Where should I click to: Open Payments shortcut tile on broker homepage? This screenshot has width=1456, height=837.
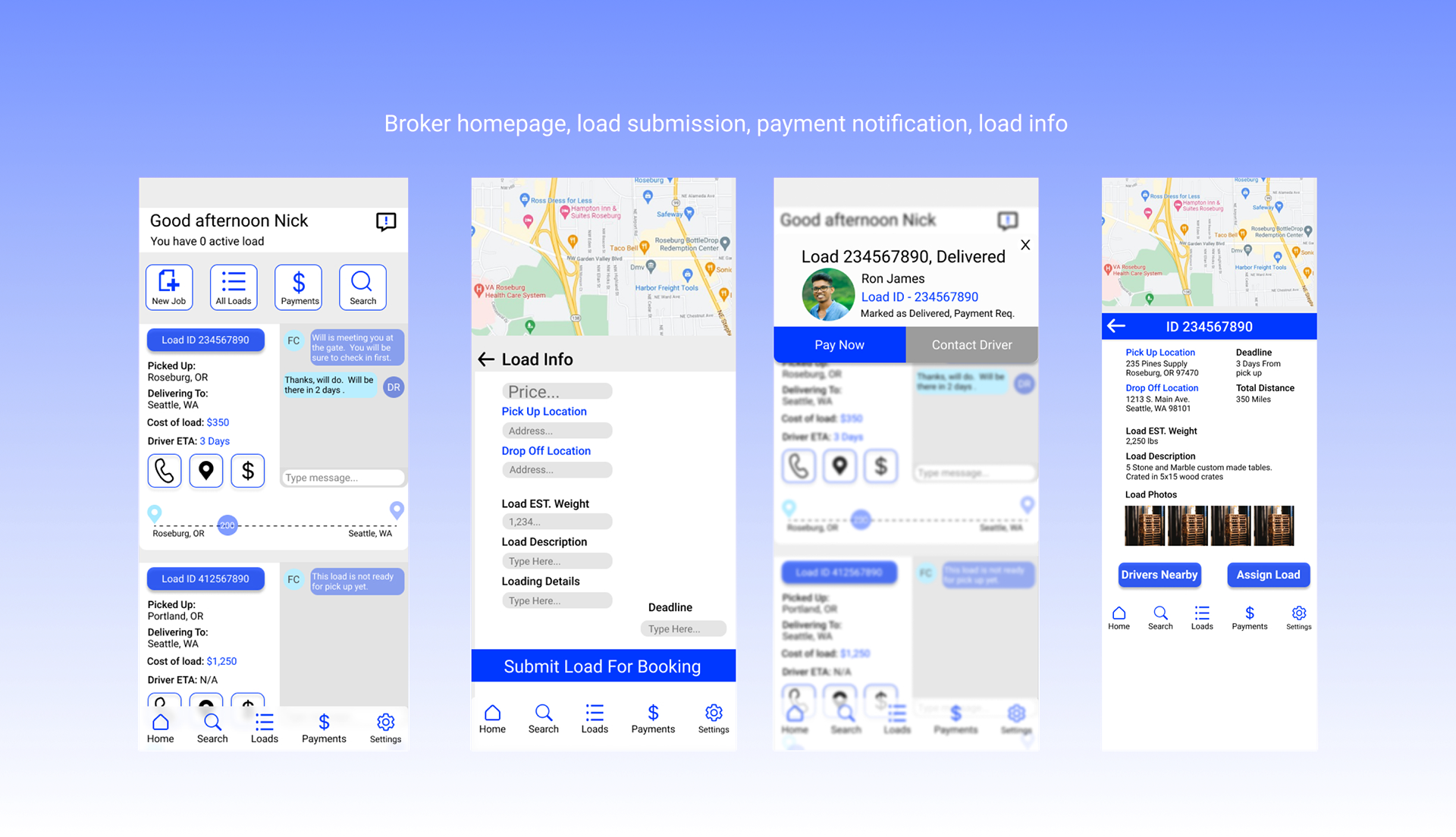coord(299,287)
